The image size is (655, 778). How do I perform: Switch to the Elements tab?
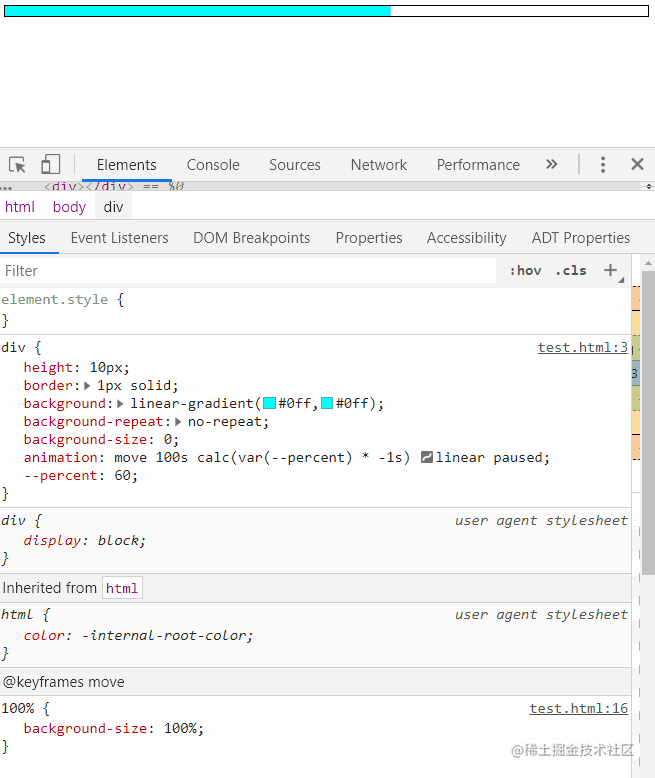point(127,165)
